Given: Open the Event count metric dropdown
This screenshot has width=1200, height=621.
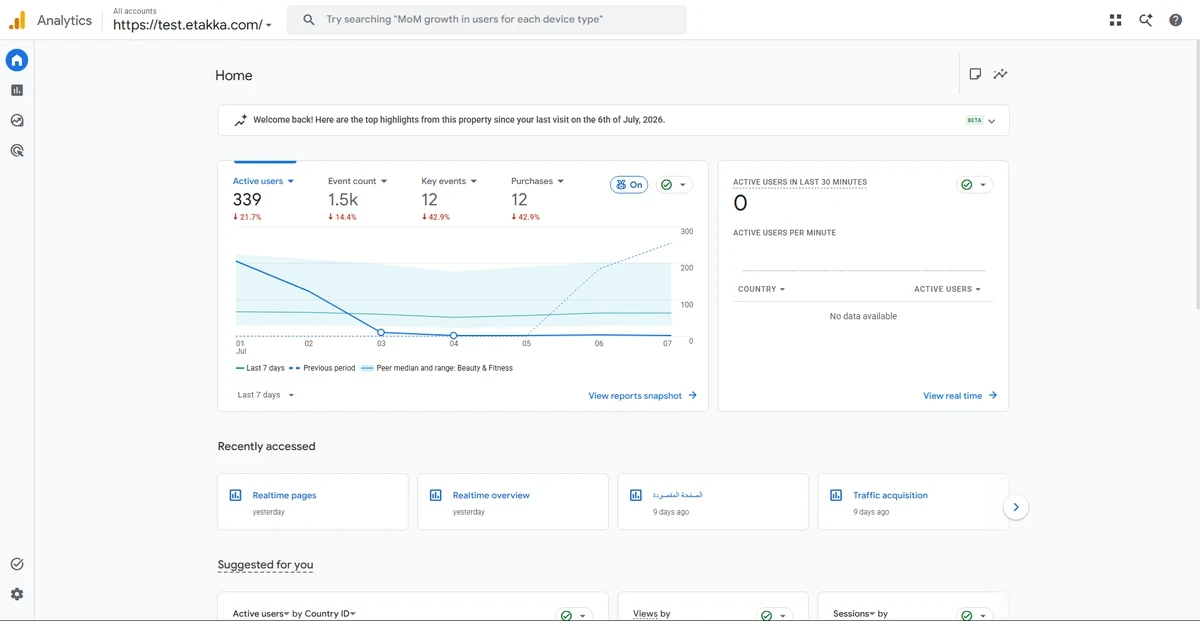Looking at the screenshot, I should 357,181.
